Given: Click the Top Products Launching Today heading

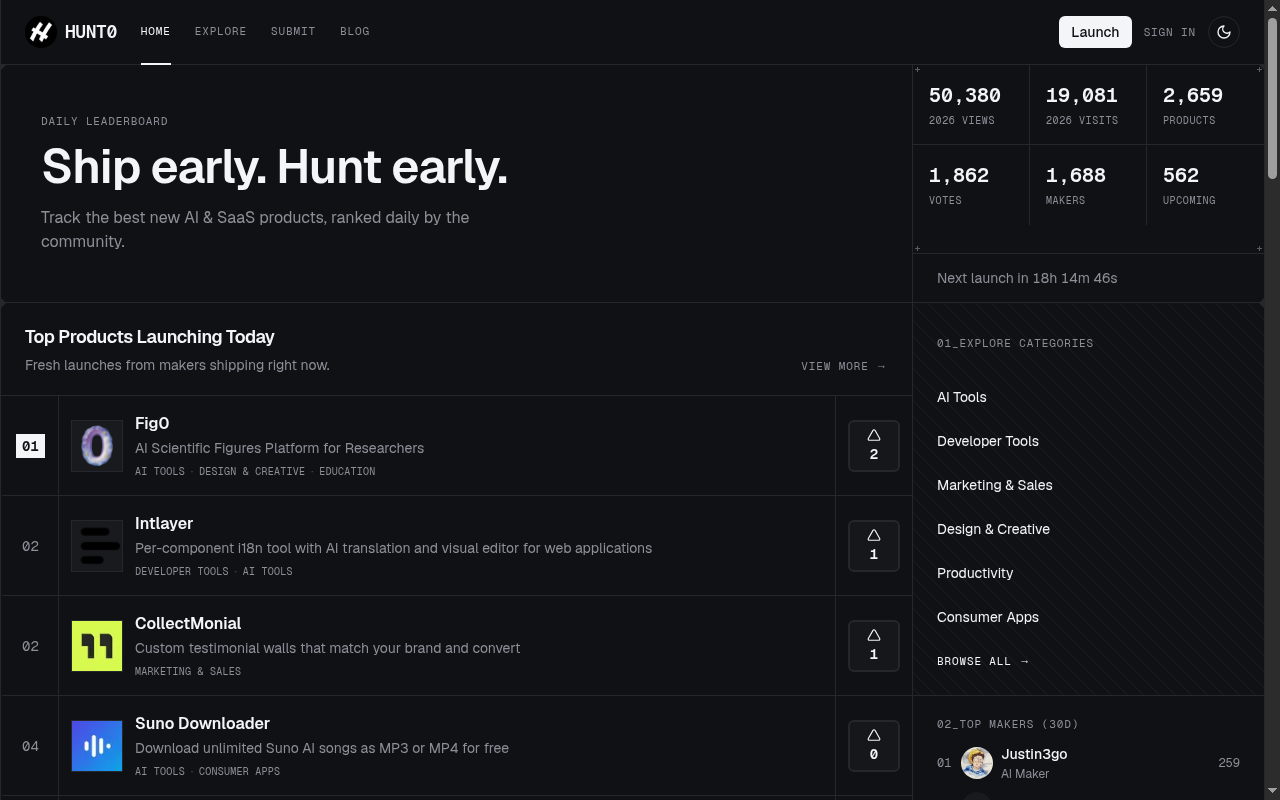Looking at the screenshot, I should coord(150,337).
